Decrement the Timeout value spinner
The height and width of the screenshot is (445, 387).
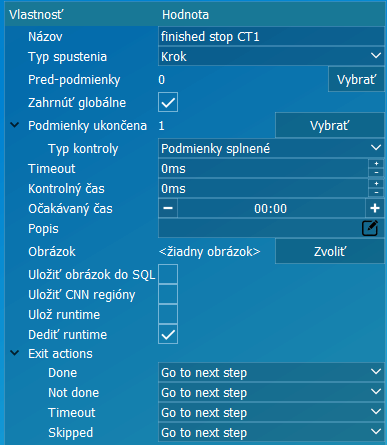(376, 173)
